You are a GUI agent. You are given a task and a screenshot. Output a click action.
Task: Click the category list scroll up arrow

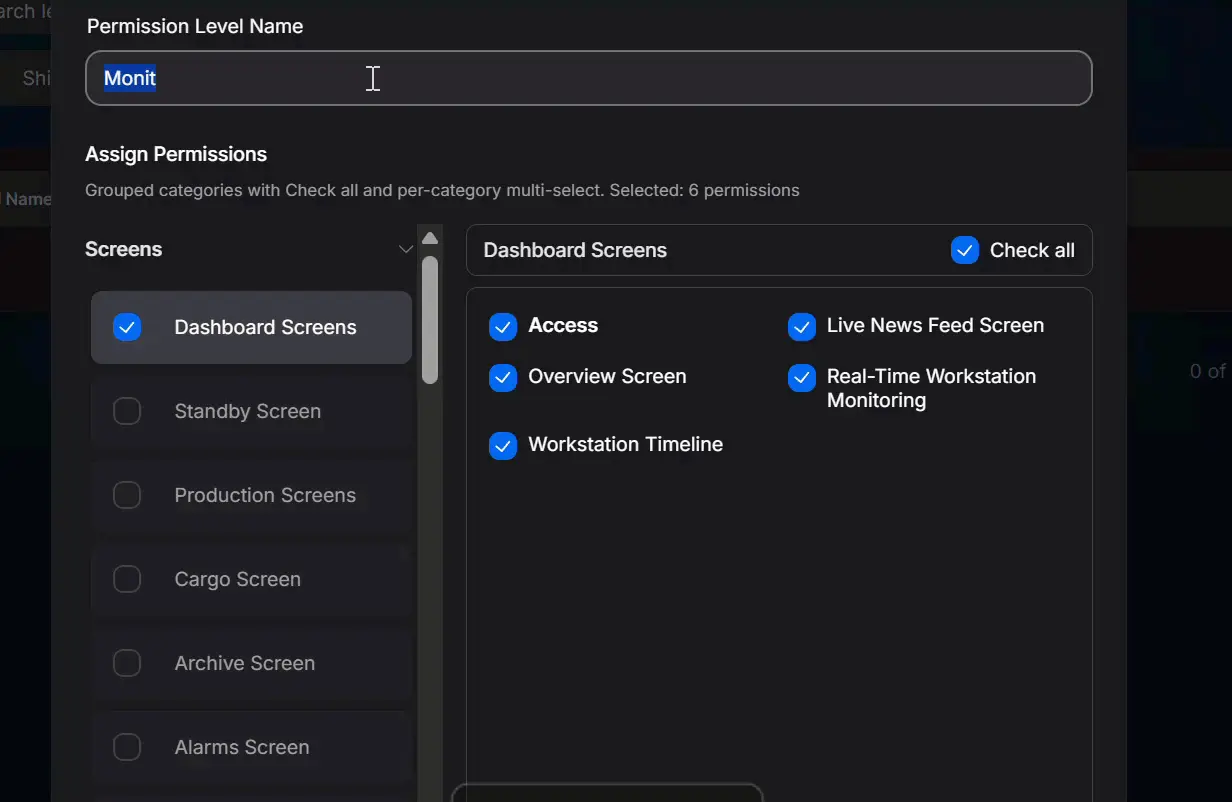click(430, 238)
